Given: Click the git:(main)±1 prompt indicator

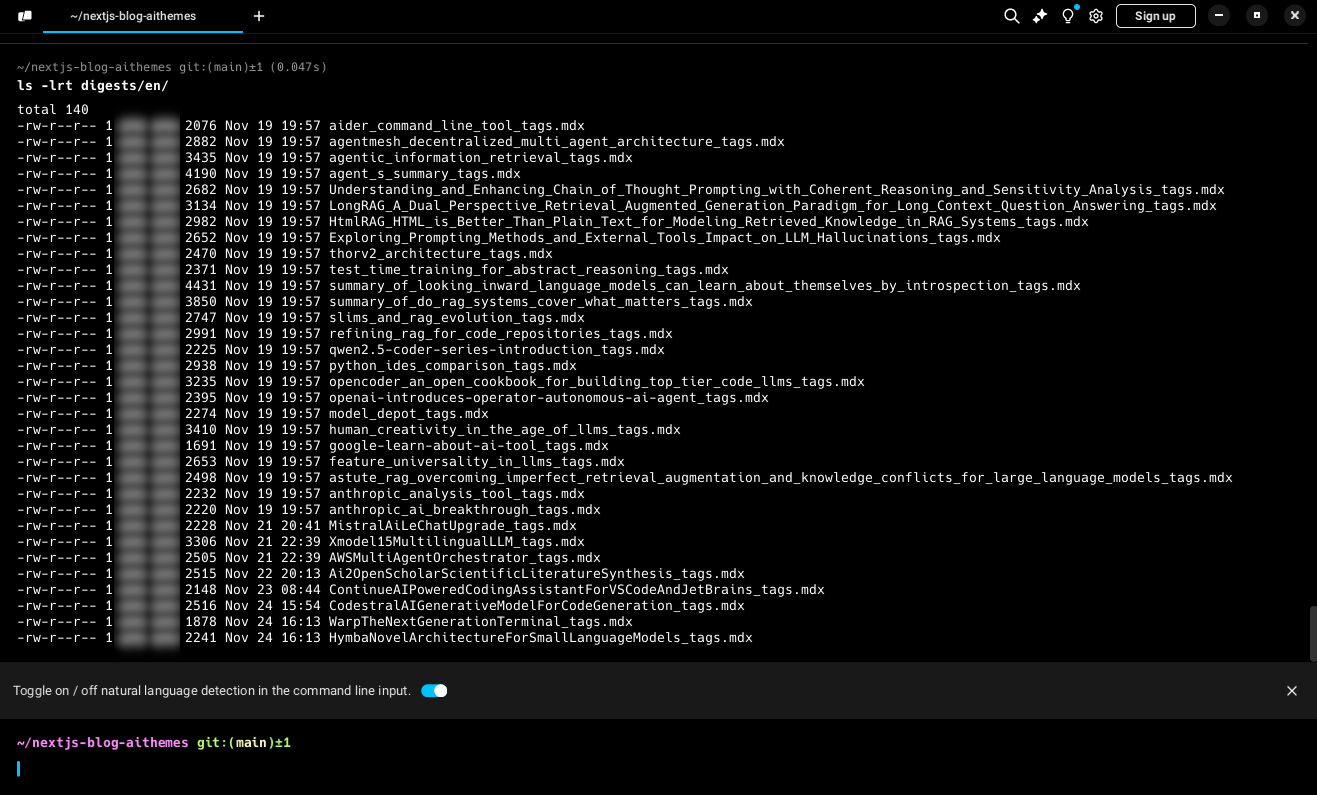Looking at the screenshot, I should [244, 743].
